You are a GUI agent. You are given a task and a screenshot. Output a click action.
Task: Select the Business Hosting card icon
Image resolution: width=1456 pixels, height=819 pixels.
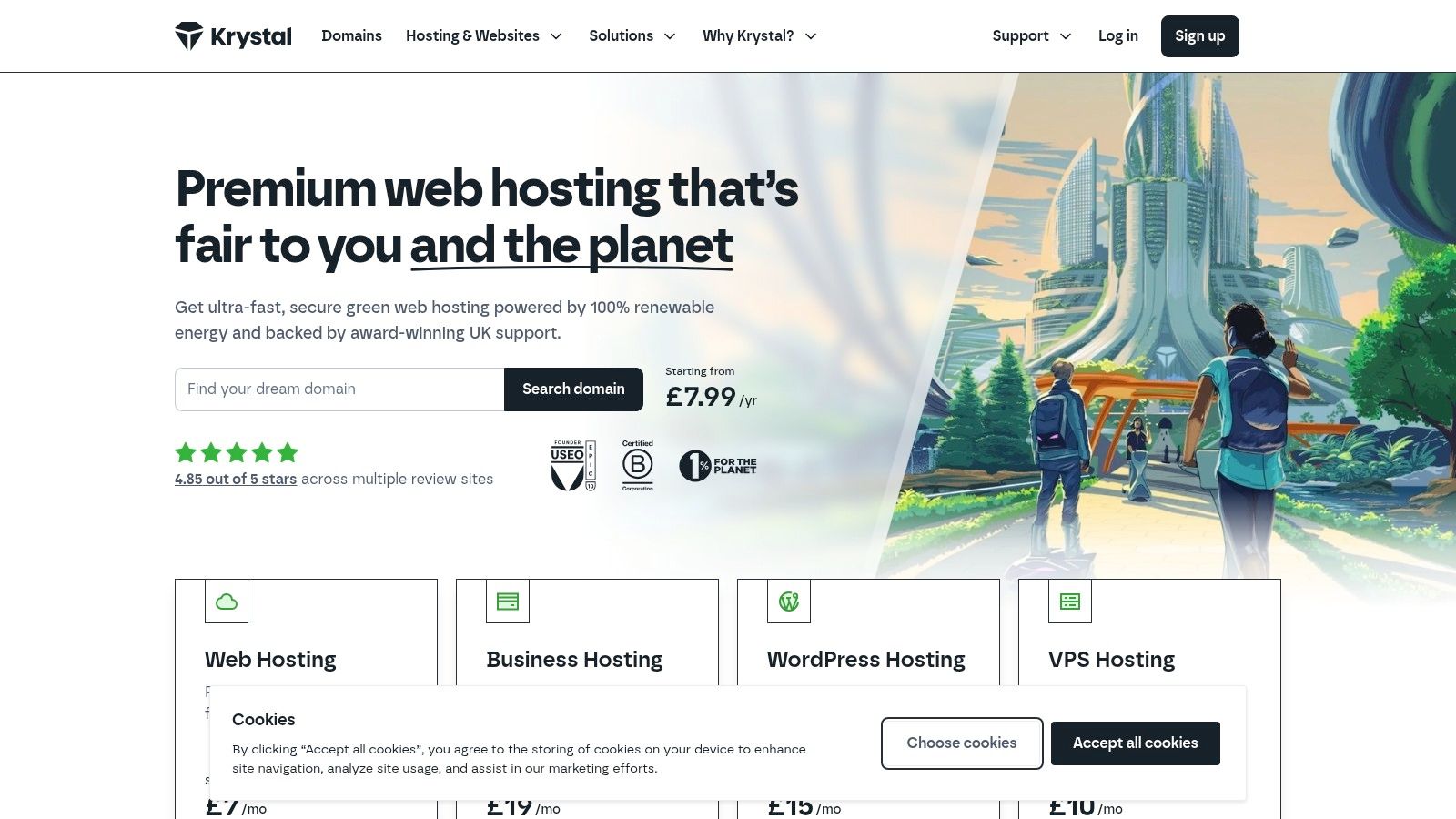pyautogui.click(x=508, y=602)
